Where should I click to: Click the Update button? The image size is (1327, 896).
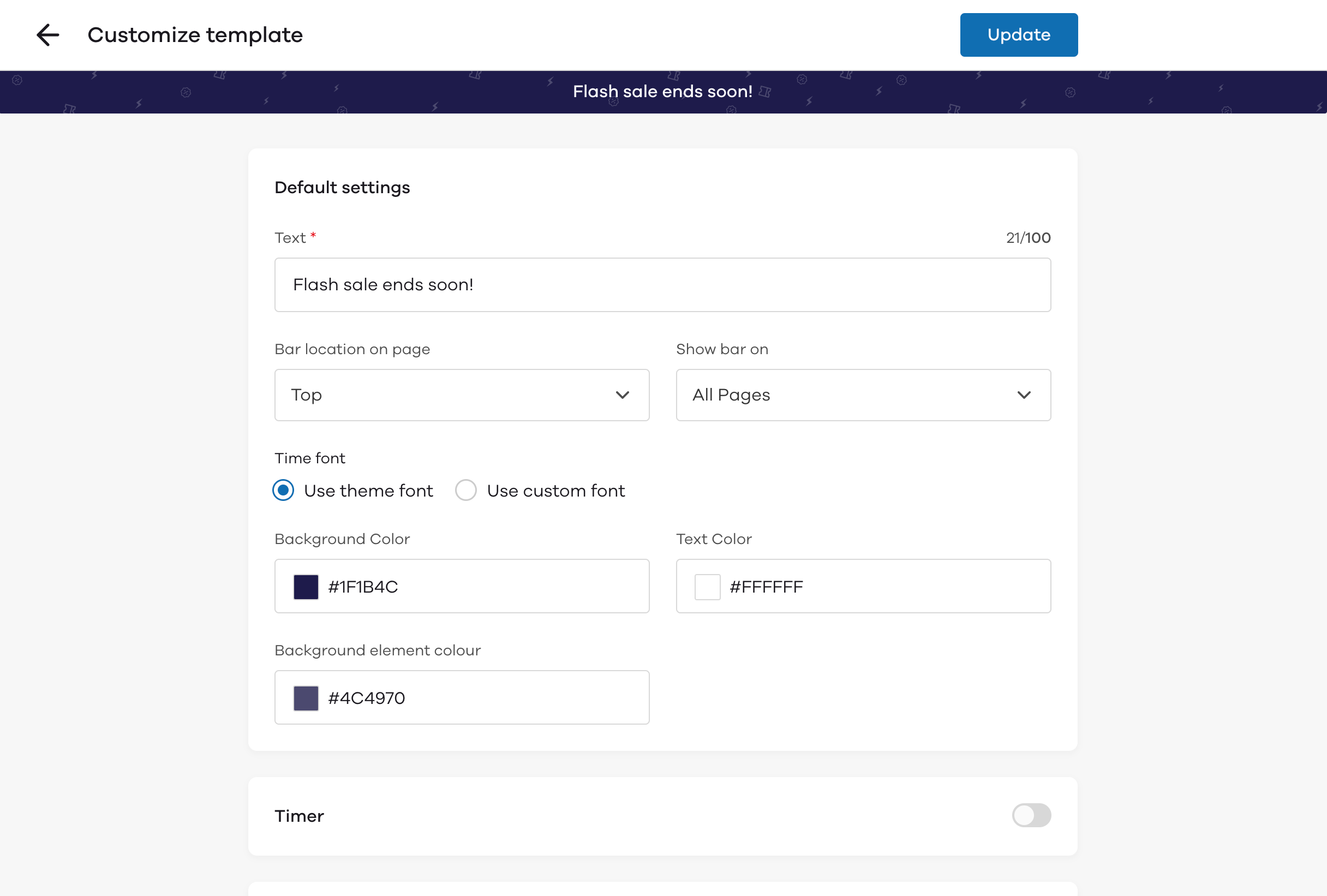(x=1019, y=35)
